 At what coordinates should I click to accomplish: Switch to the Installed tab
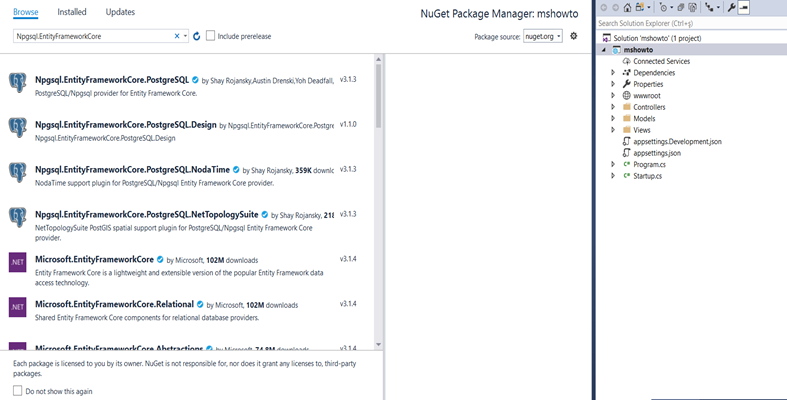pyautogui.click(x=72, y=12)
